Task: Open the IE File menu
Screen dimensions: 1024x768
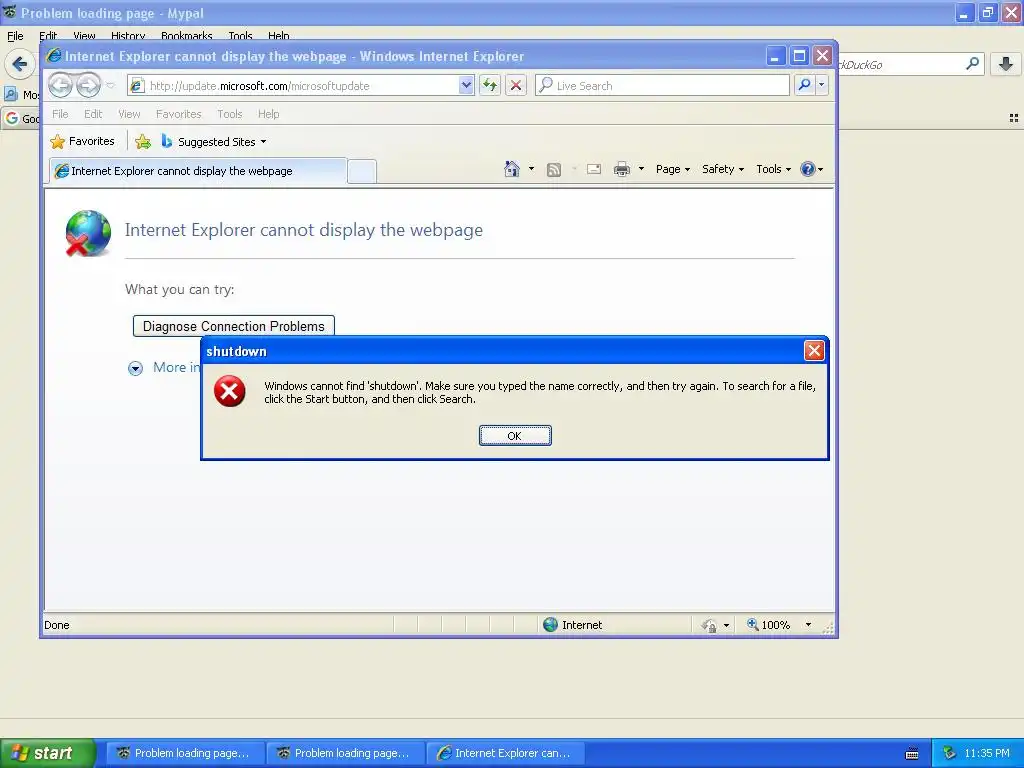Action: pos(60,114)
